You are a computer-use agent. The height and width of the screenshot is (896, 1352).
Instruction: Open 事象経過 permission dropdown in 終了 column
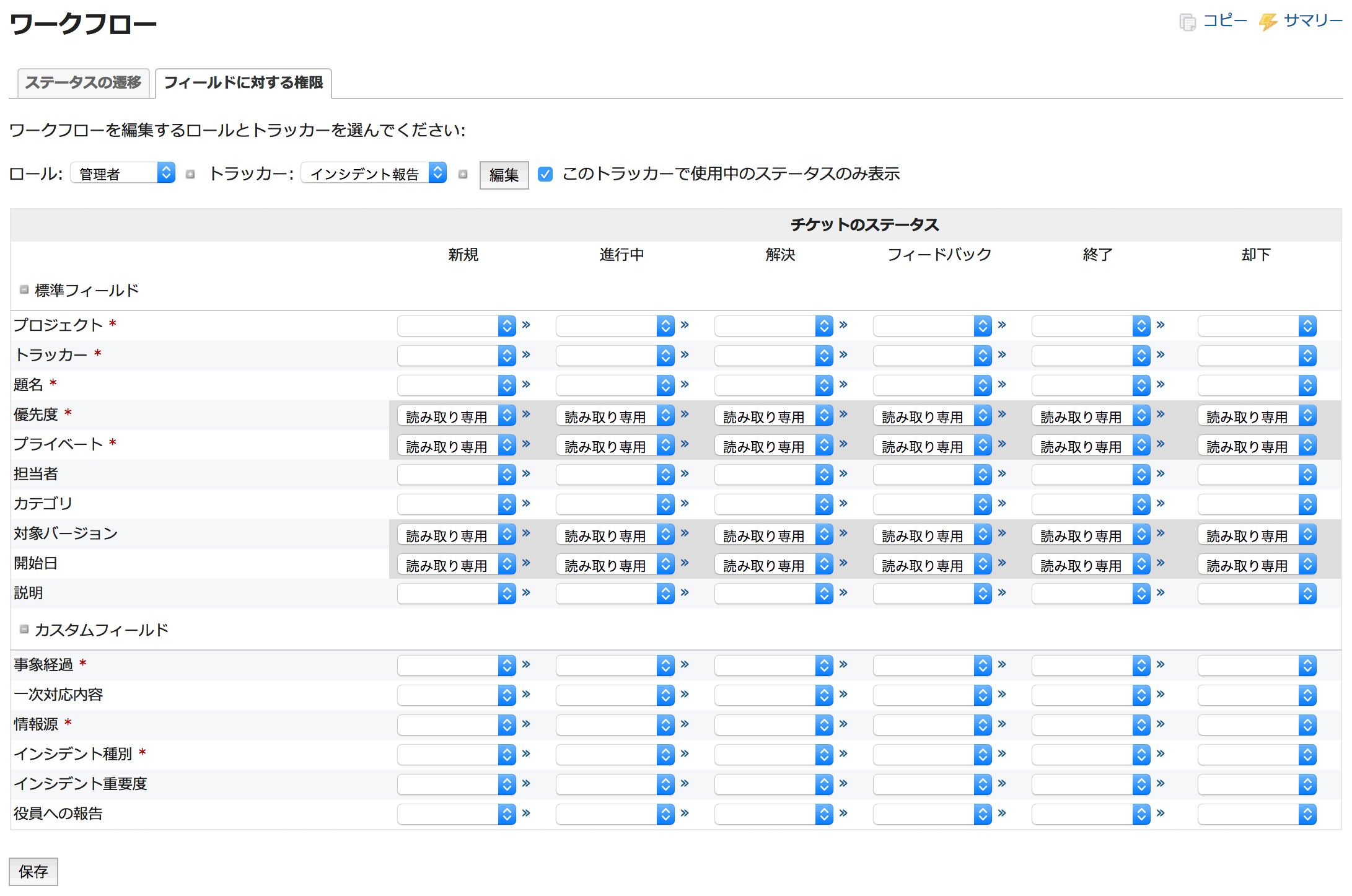[x=1091, y=665]
